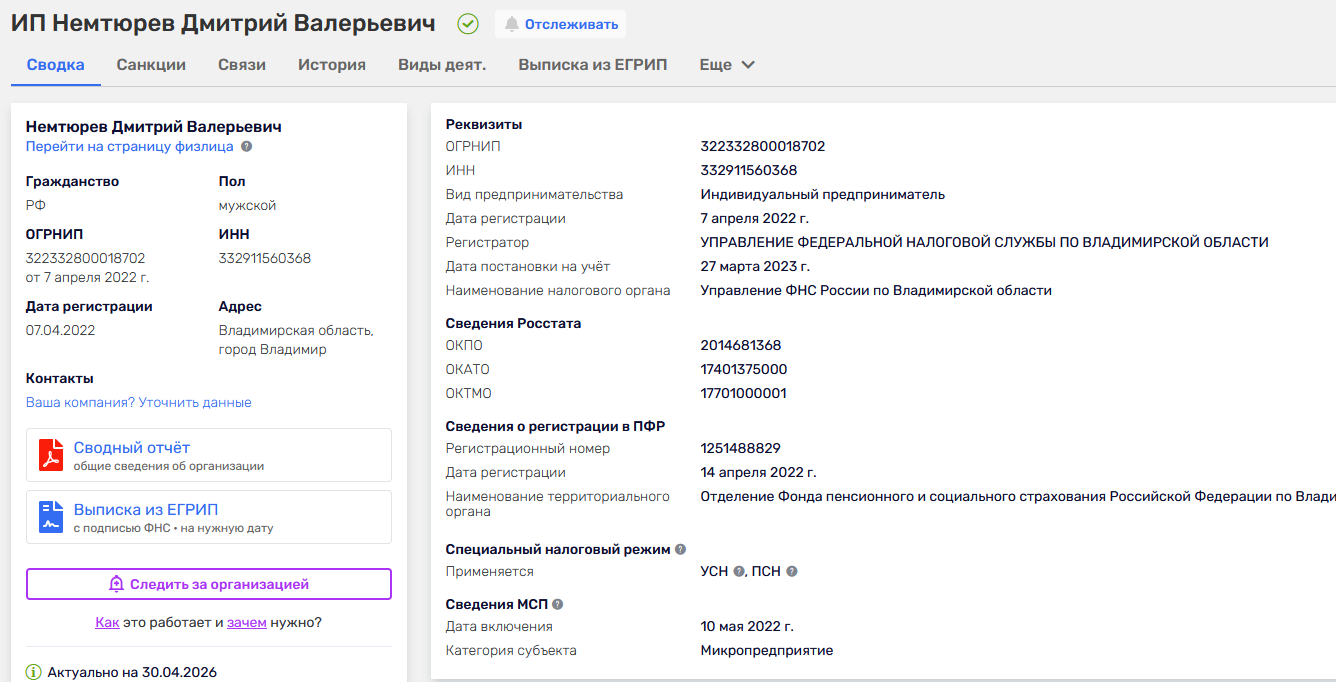Open the зачем link under the follow button

(x=247, y=623)
